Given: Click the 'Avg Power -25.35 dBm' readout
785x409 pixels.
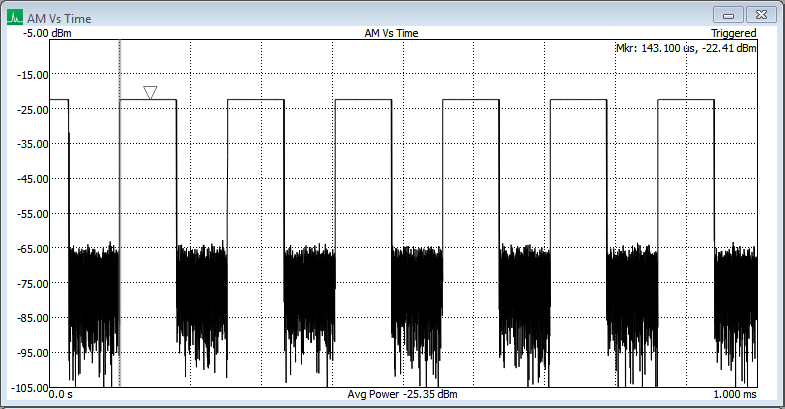Looking at the screenshot, I should coord(403,394).
